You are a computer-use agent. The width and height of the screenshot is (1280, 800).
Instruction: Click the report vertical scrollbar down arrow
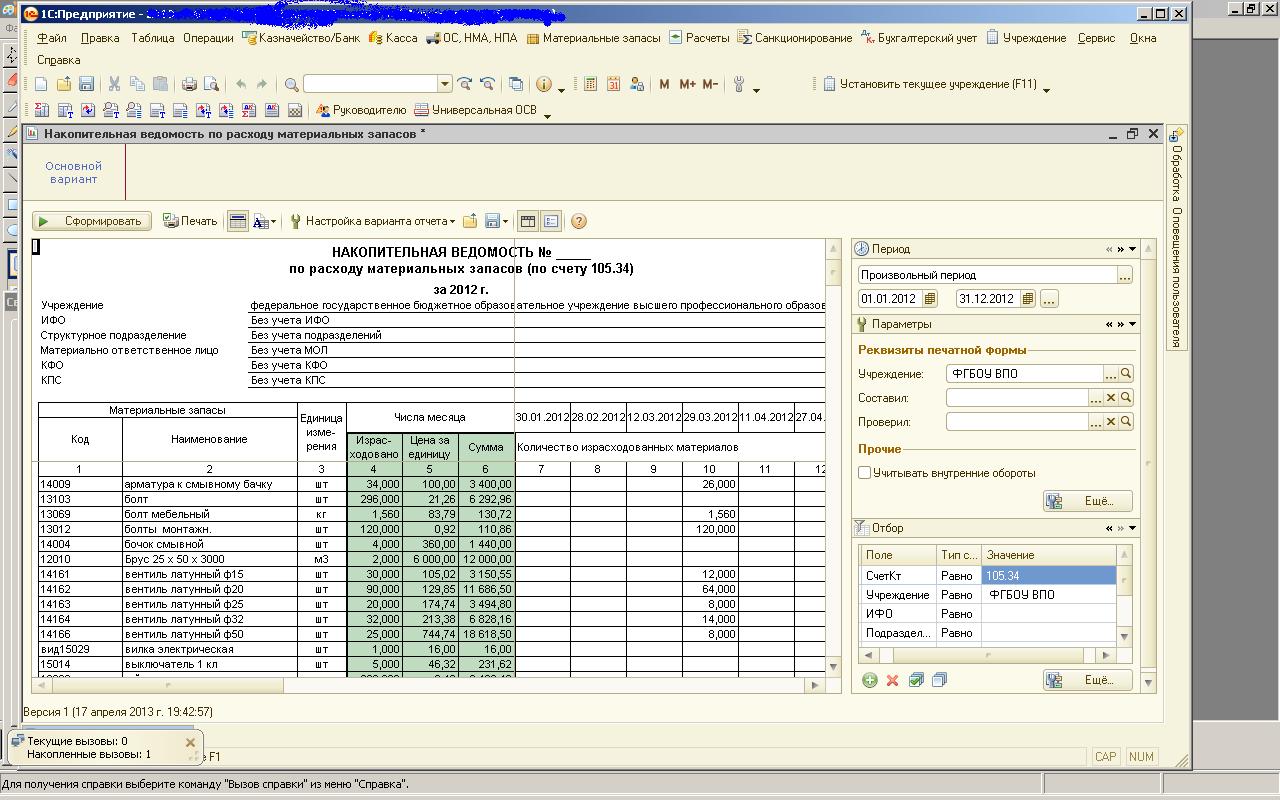coord(833,666)
